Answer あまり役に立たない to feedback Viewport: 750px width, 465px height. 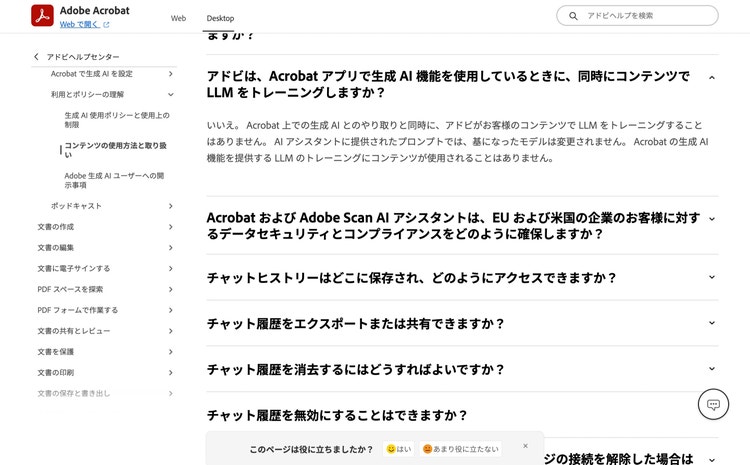pyautogui.click(x=461, y=449)
